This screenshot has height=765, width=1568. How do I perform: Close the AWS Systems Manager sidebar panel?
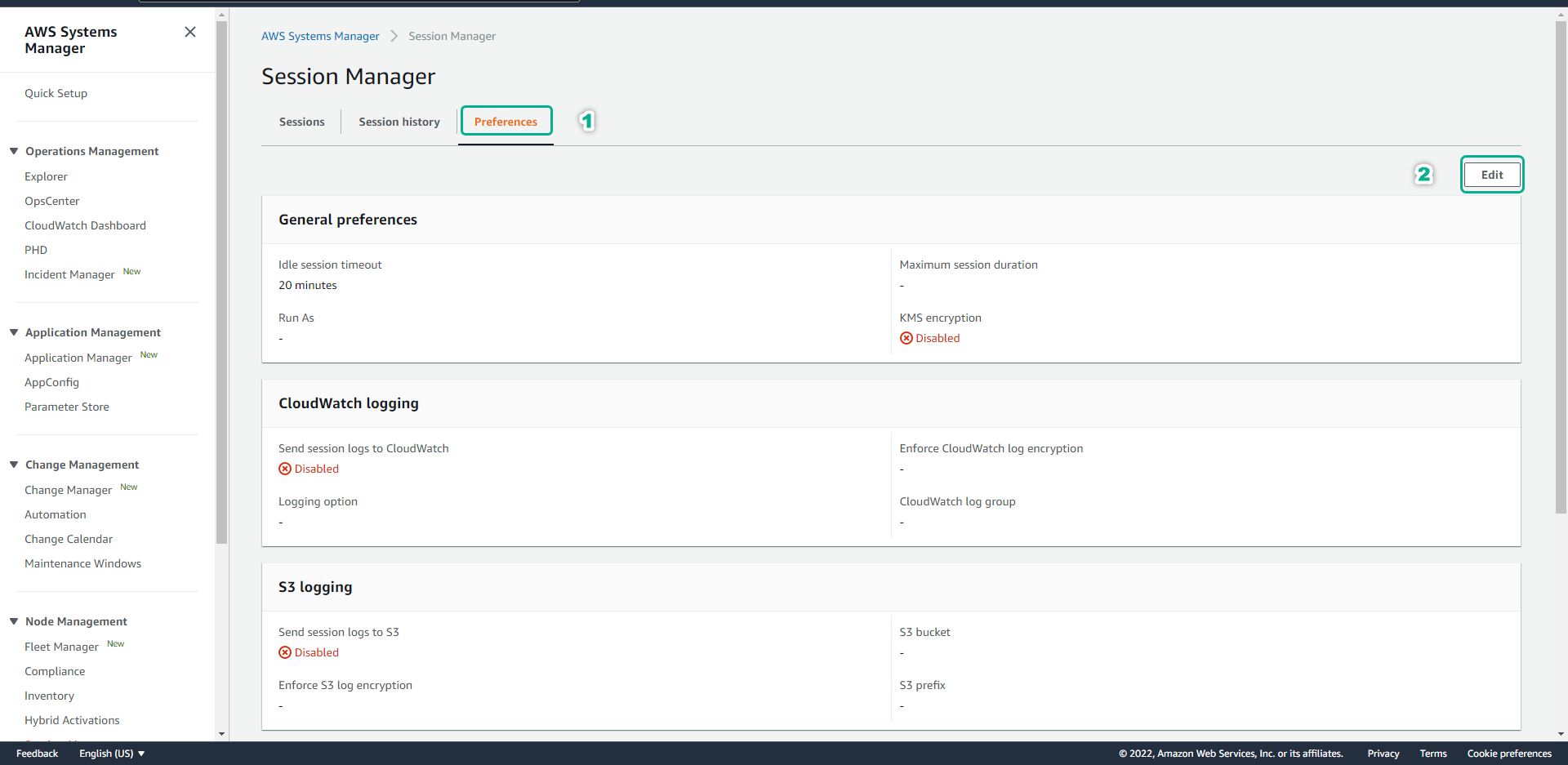(x=190, y=32)
